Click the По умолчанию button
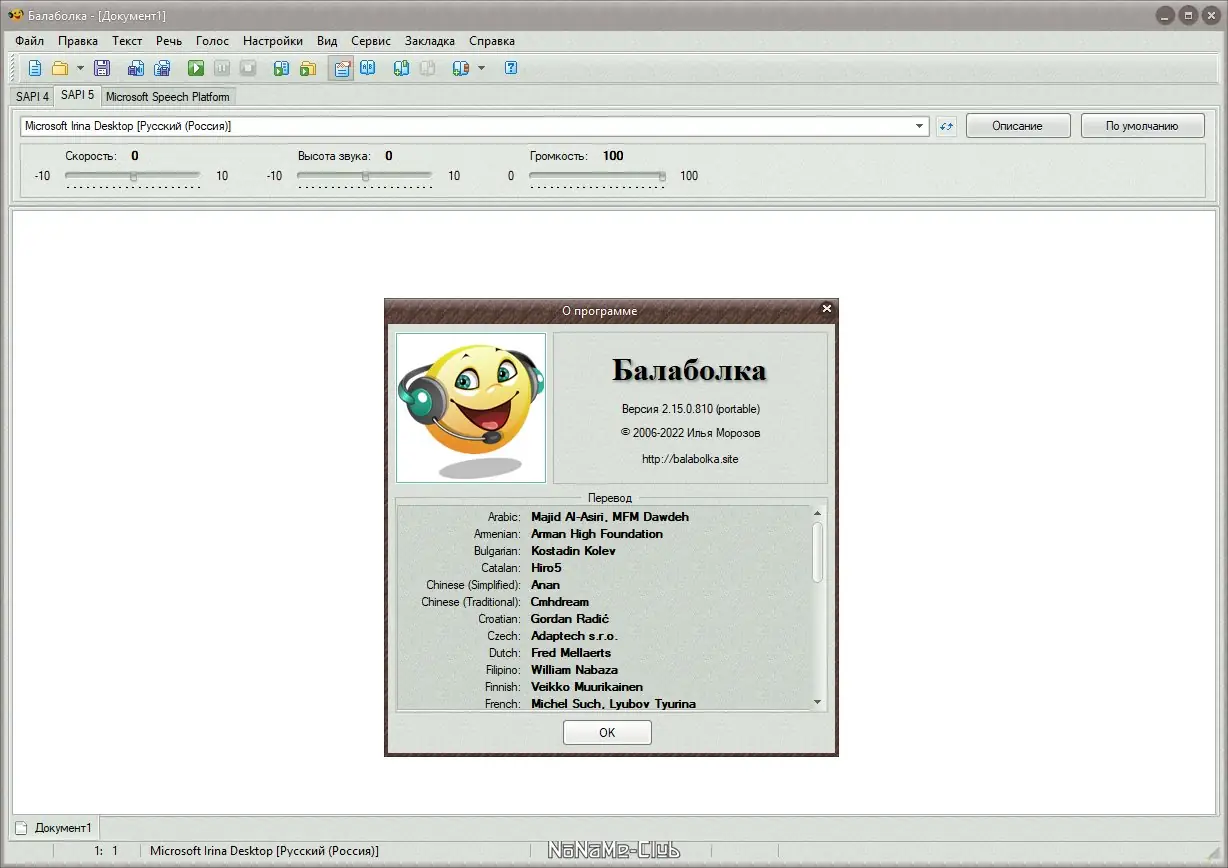Image resolution: width=1228 pixels, height=868 pixels. click(1141, 126)
